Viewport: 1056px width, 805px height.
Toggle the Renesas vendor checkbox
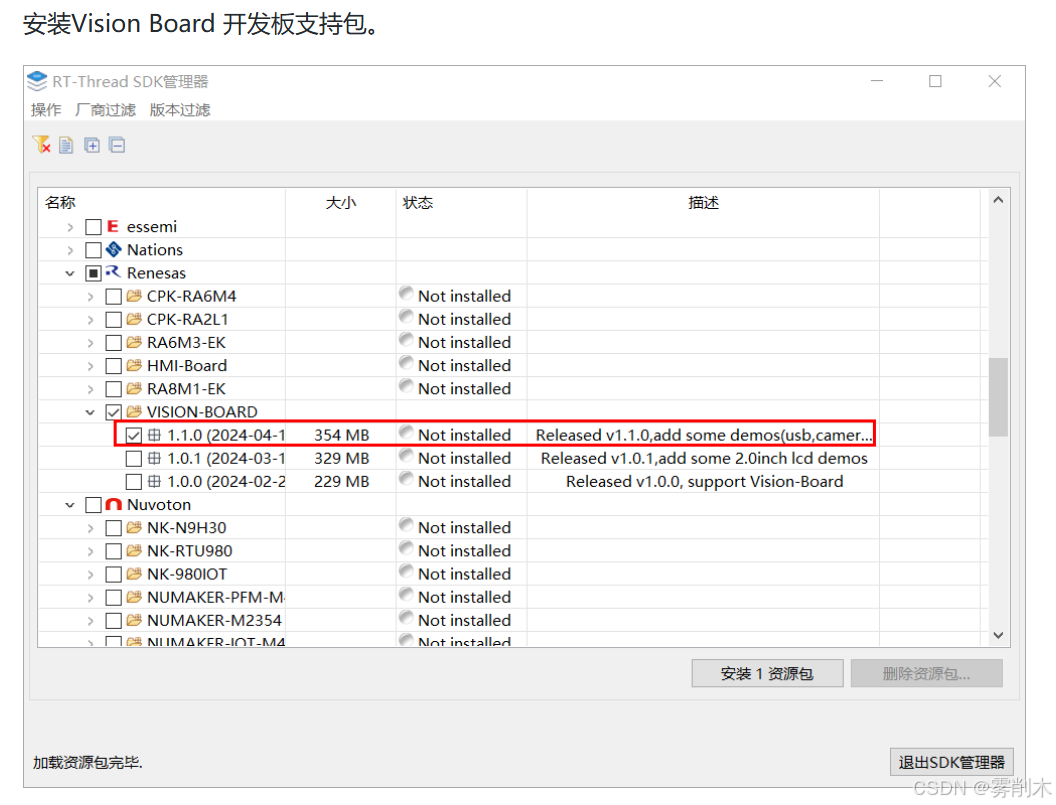point(94,273)
